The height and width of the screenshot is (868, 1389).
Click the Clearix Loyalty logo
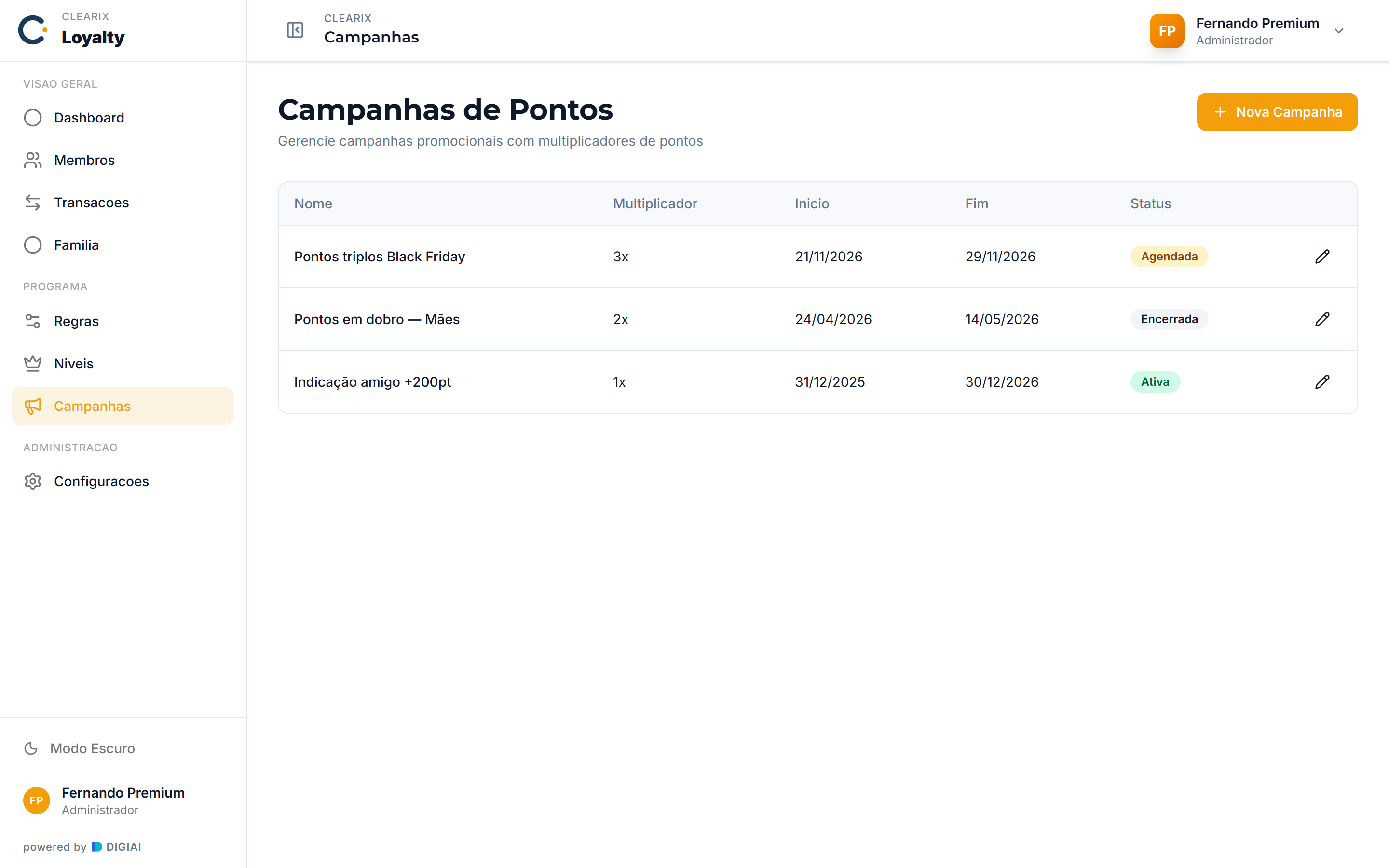coord(72,30)
